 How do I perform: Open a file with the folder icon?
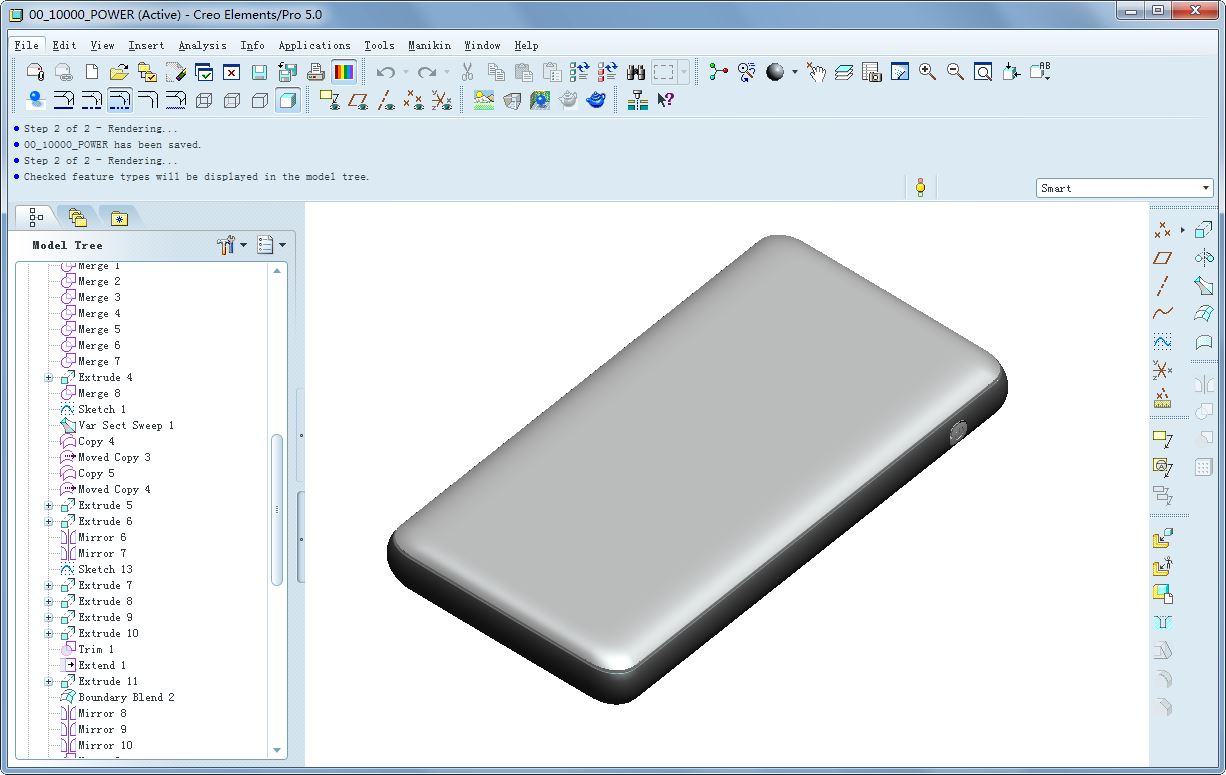point(119,72)
